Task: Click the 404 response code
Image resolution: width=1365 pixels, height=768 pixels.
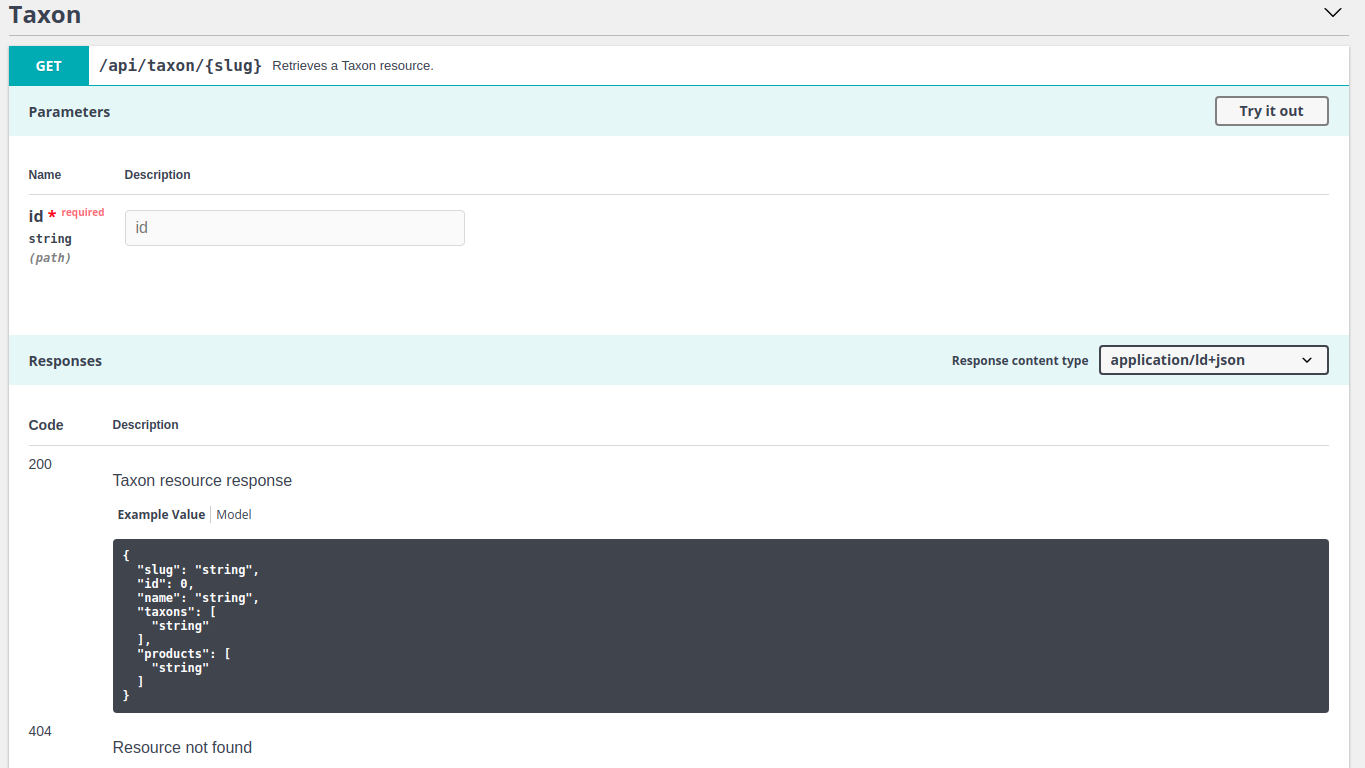Action: point(40,731)
